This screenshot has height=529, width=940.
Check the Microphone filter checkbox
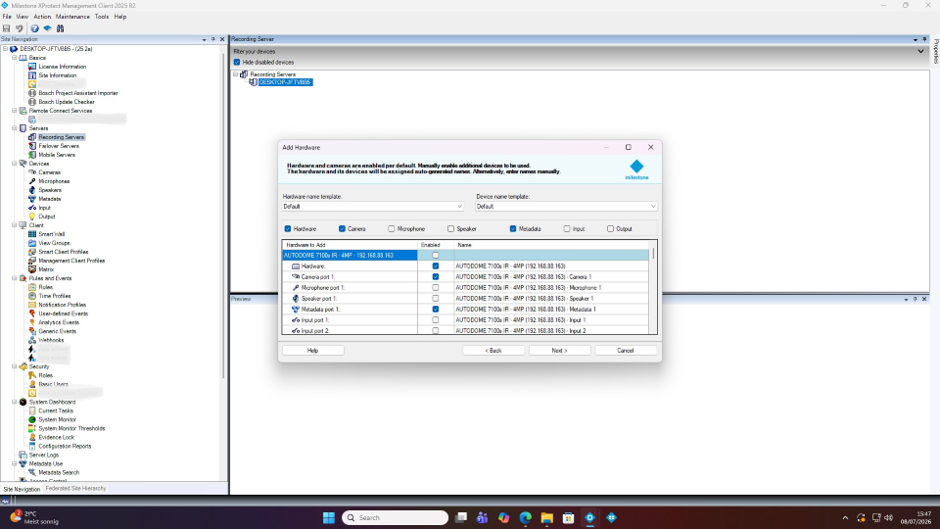click(x=391, y=229)
